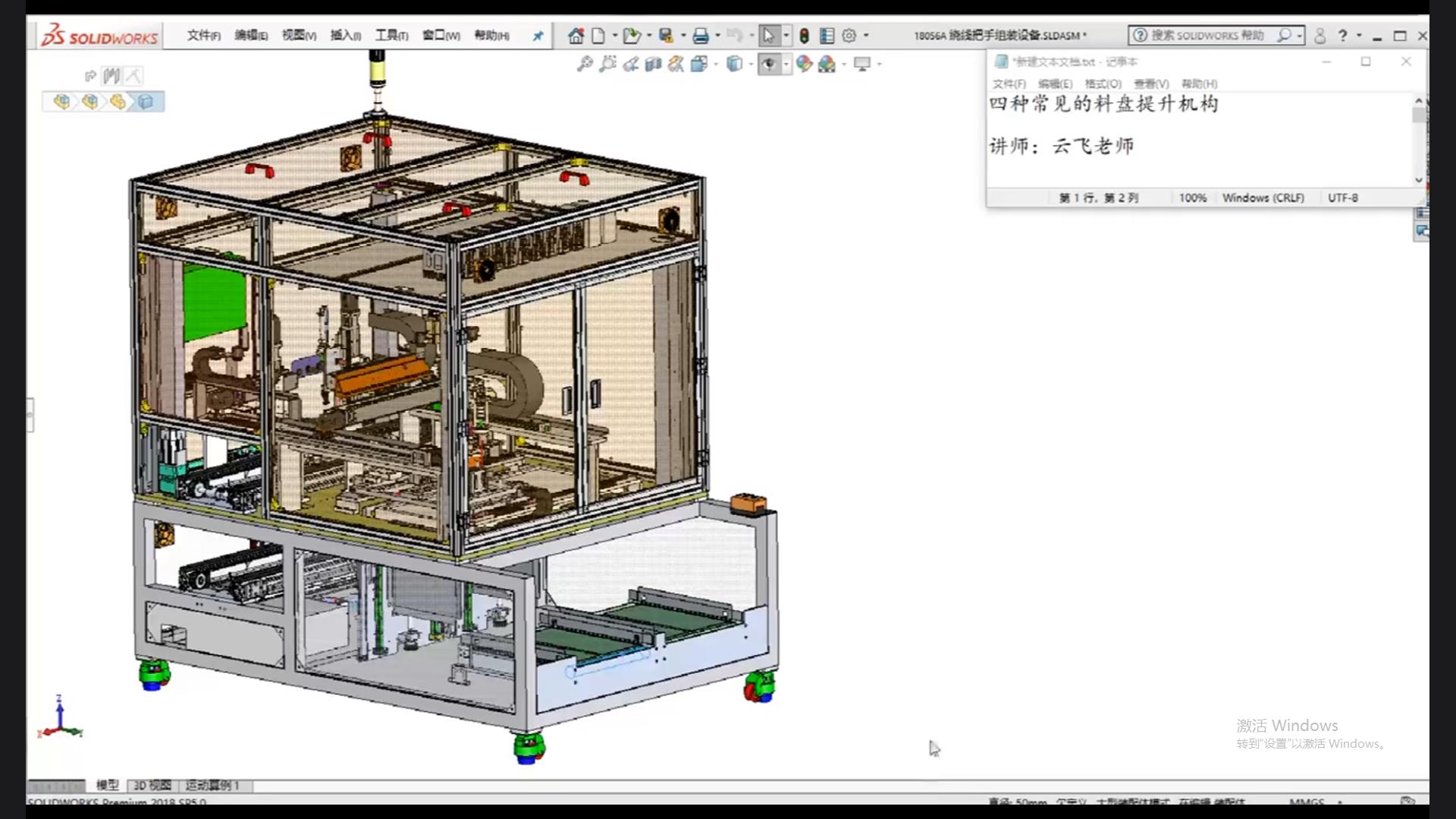This screenshot has width=1456, height=819.
Task: Open the 工具(T) menu in SolidWorks
Action: pos(392,36)
